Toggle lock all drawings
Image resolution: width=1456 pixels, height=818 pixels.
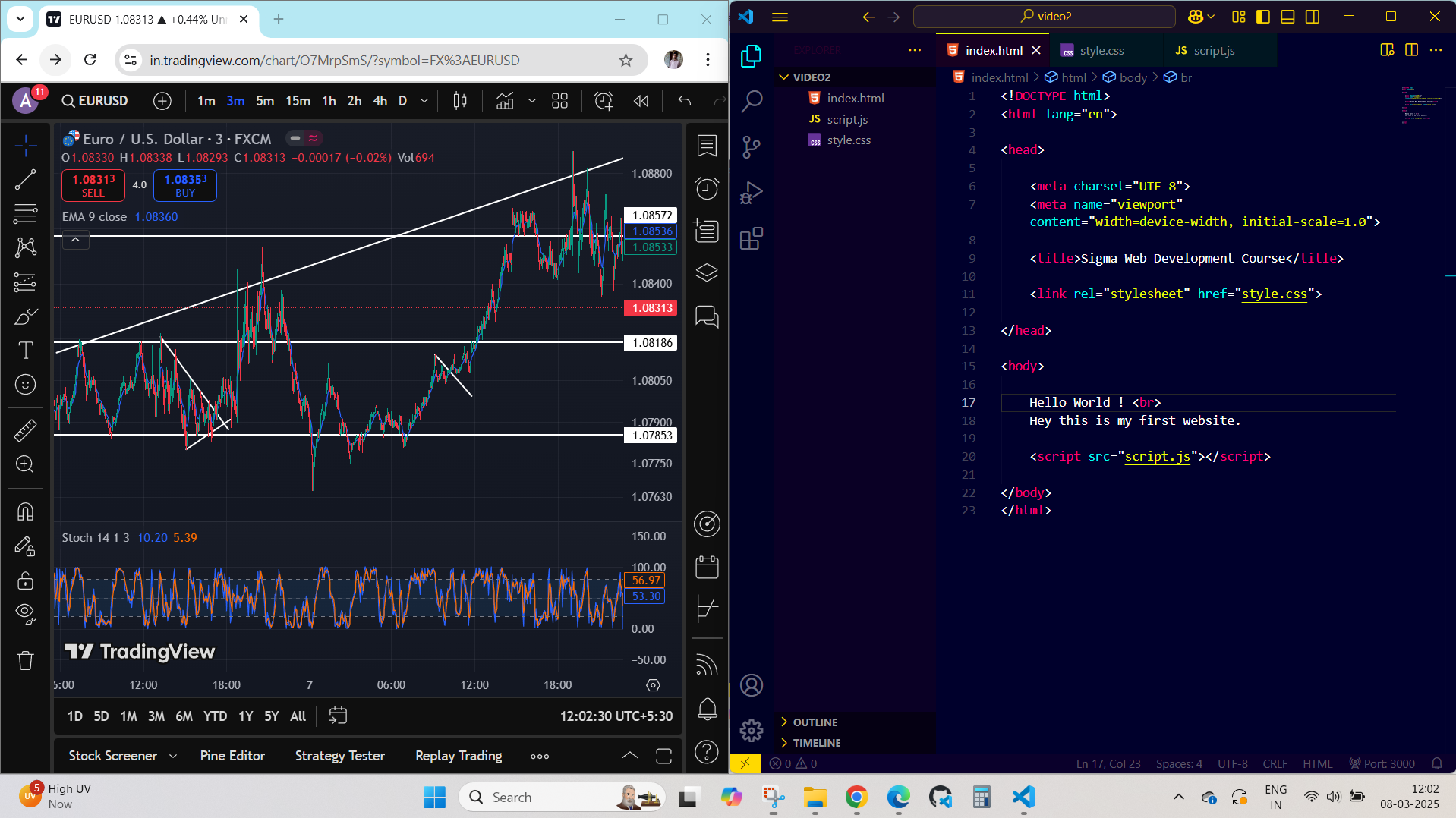(25, 580)
